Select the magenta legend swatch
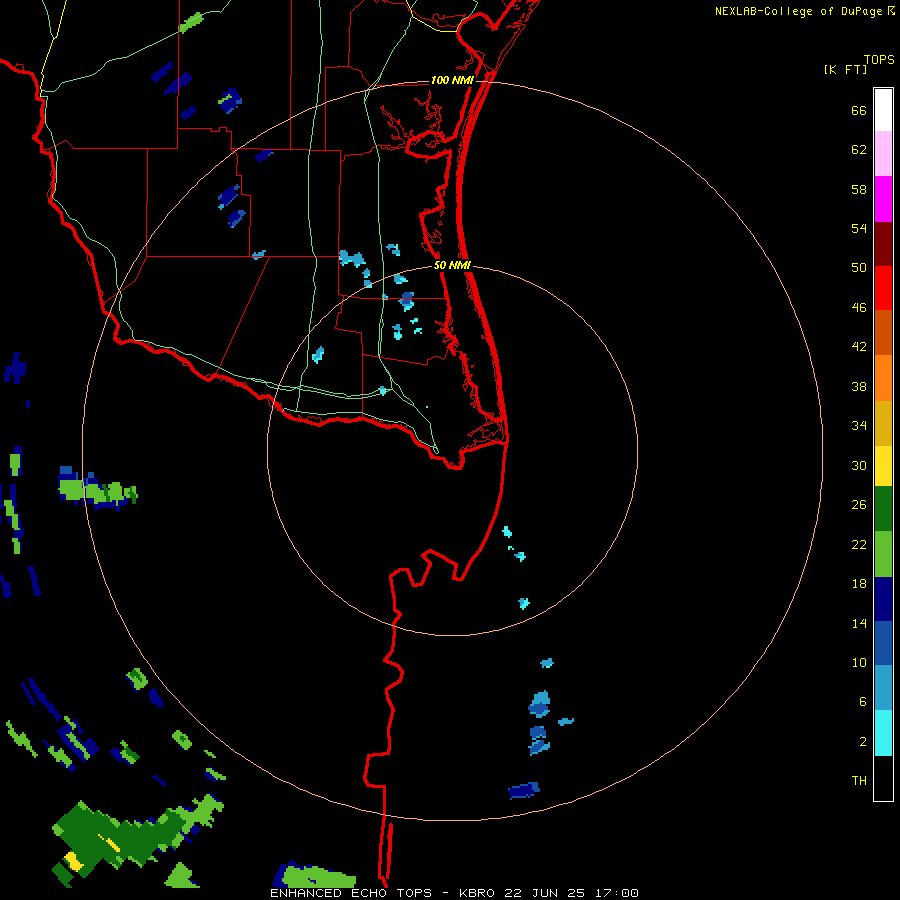900x900 pixels. click(883, 199)
